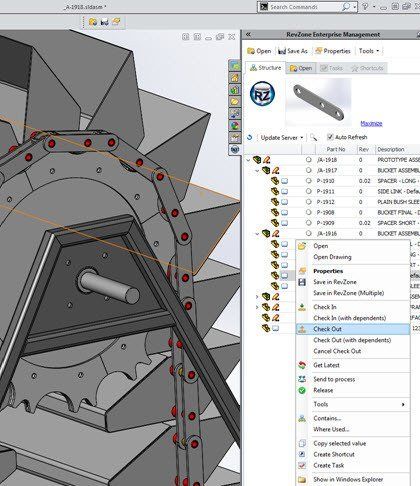Switch to the Structure tab
The width and height of the screenshot is (420, 486).
coord(266,68)
